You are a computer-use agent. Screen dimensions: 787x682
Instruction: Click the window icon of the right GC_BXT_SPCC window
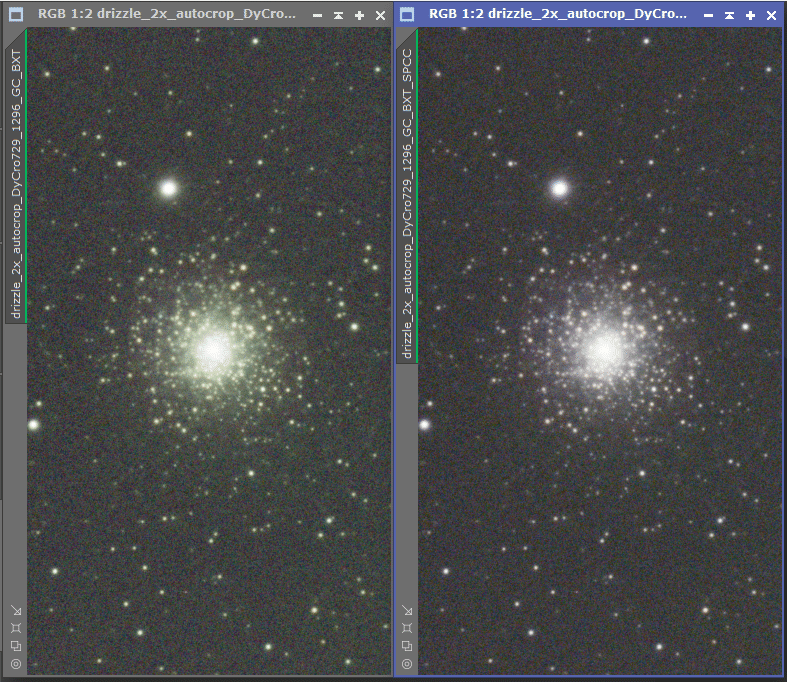(x=407, y=15)
